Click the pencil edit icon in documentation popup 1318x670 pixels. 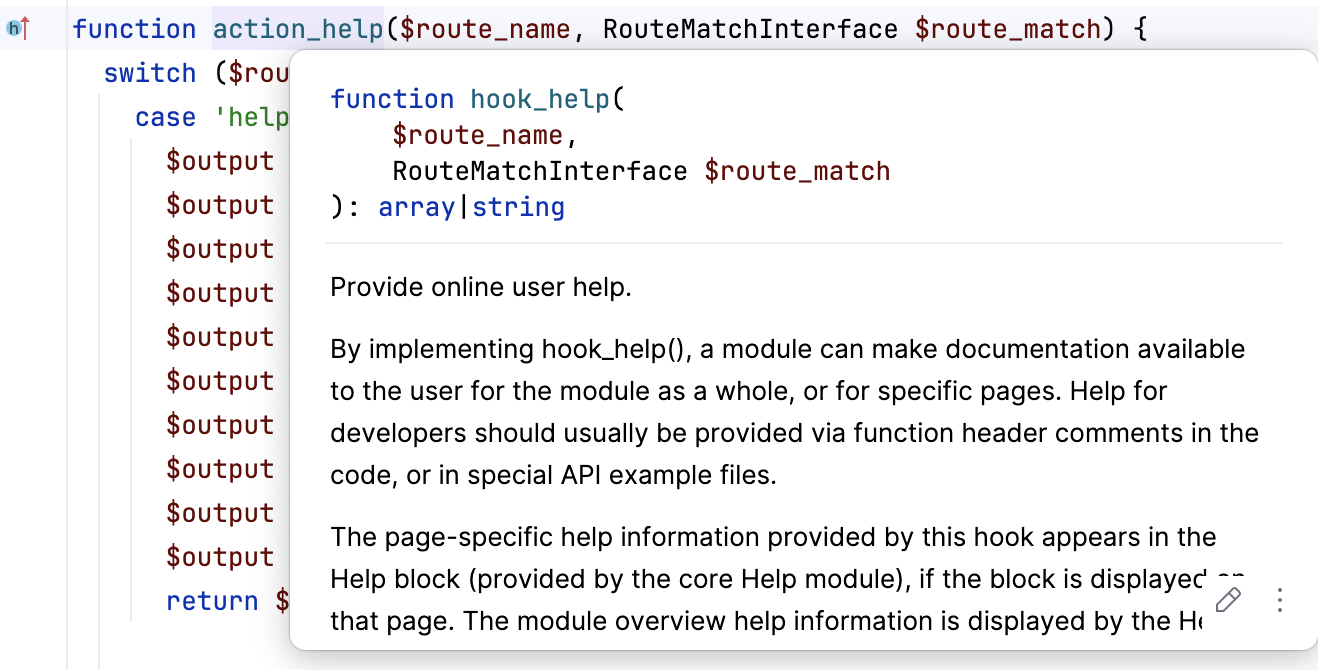[x=1227, y=600]
